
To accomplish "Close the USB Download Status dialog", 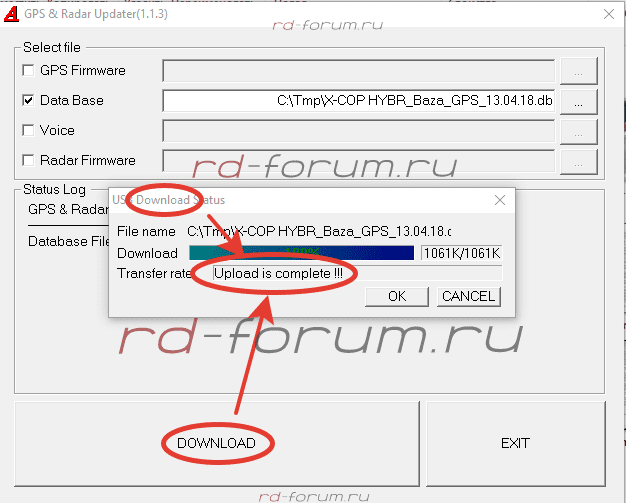I will [500, 200].
